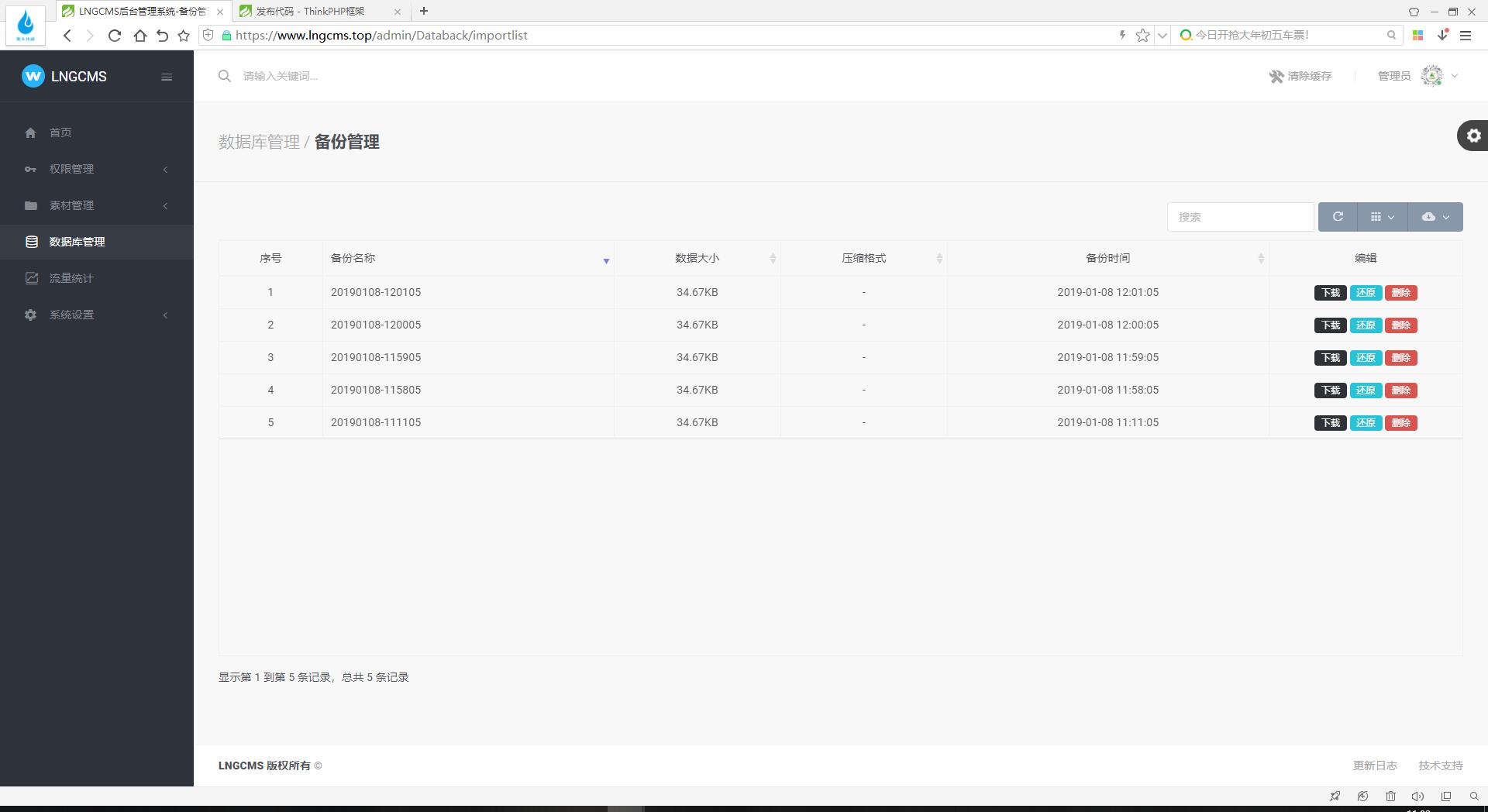Collapse sidebar with hamburger menu icon
Viewport: 1488px width, 812px height.
pos(167,77)
